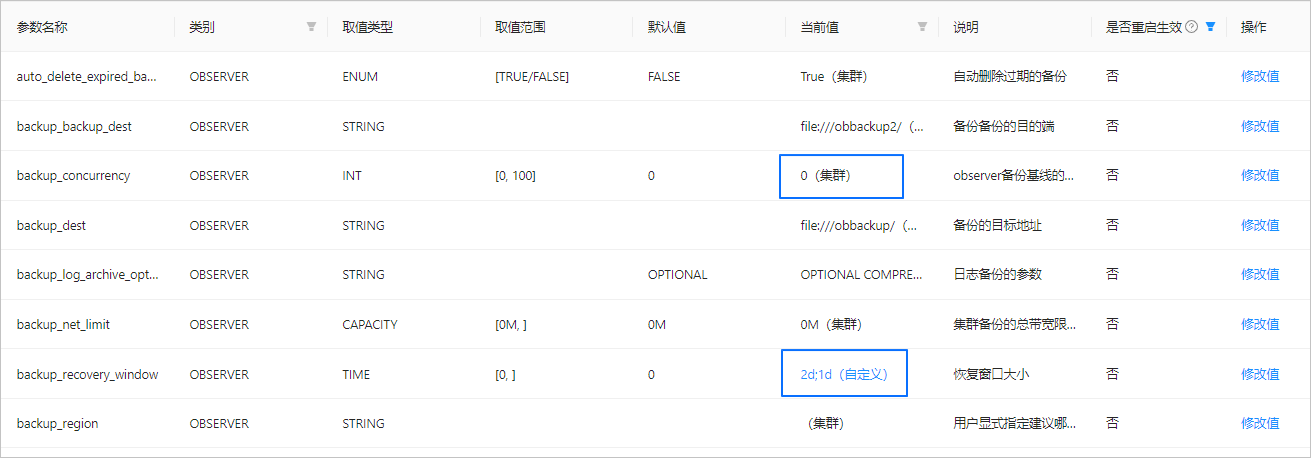Open filter for 类别 column
This screenshot has width=1311, height=458.
[311, 28]
